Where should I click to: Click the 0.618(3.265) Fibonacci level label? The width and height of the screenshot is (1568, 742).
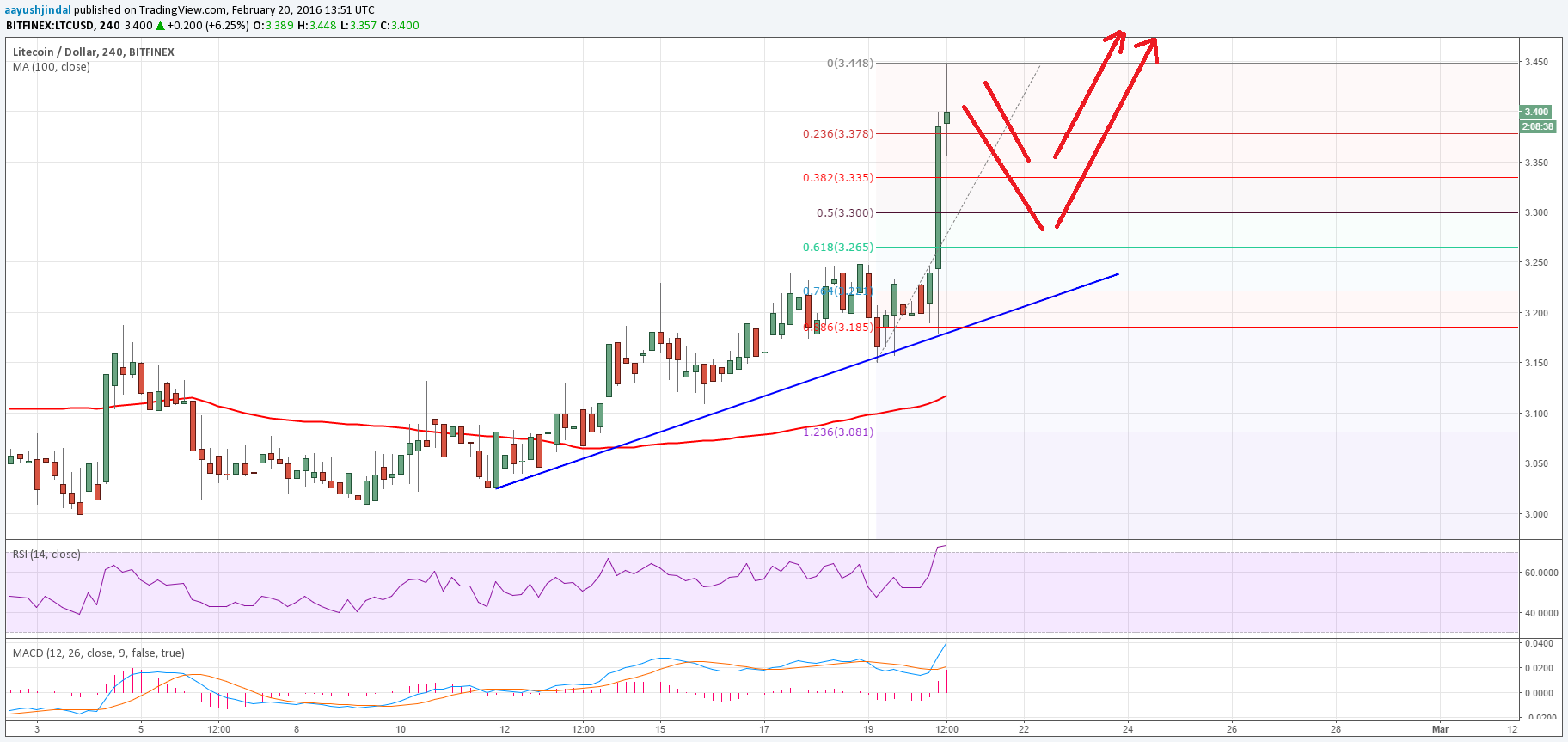pyautogui.click(x=837, y=248)
